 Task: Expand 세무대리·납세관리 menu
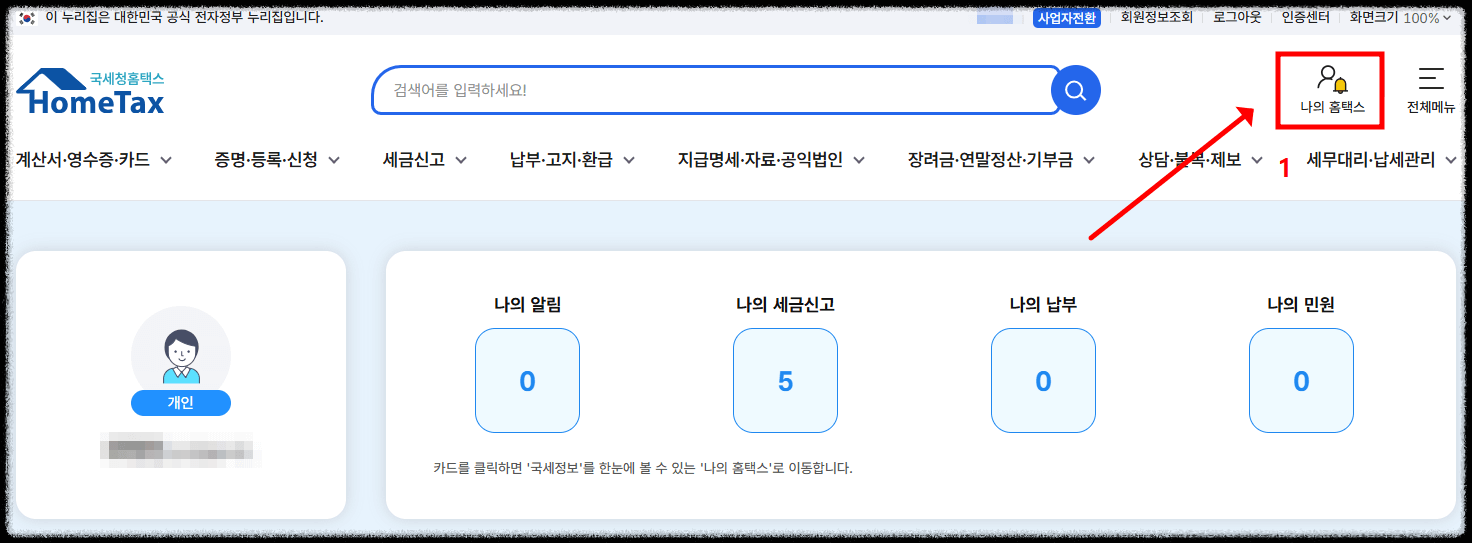(1382, 159)
